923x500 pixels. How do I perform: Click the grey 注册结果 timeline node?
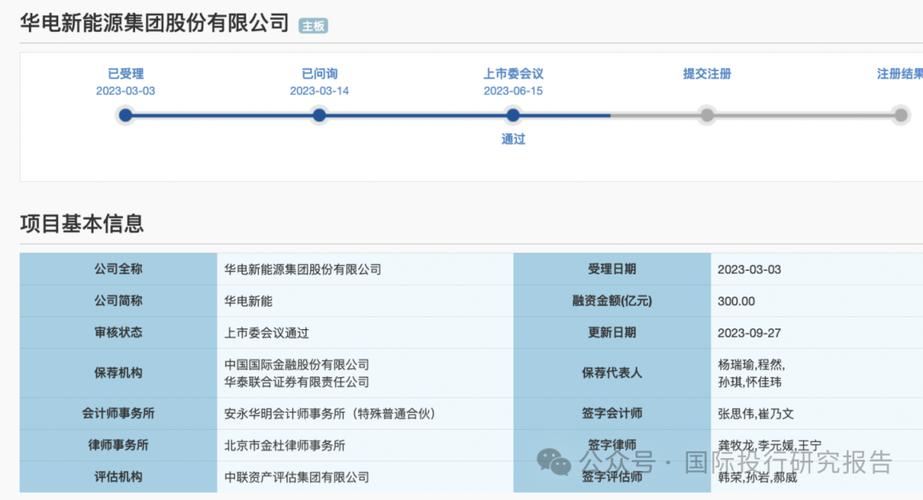click(900, 115)
